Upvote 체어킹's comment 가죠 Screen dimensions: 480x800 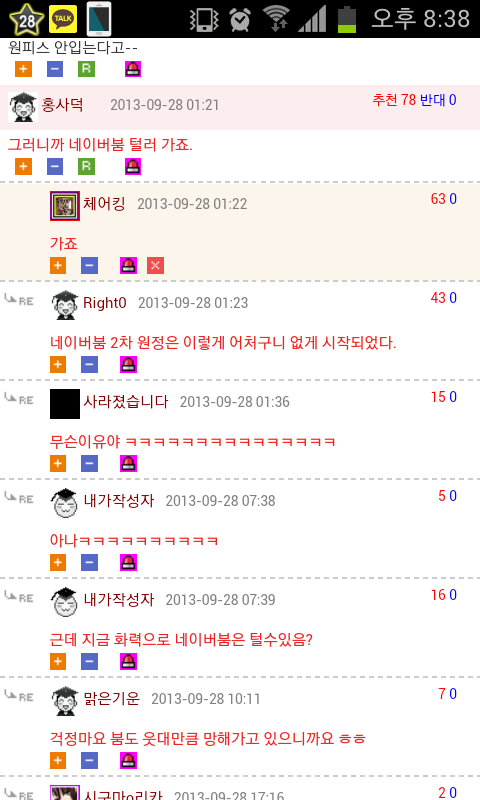tap(58, 265)
